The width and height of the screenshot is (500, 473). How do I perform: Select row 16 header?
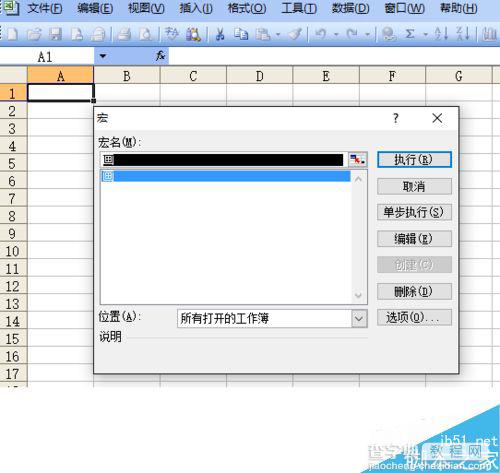coord(13,356)
